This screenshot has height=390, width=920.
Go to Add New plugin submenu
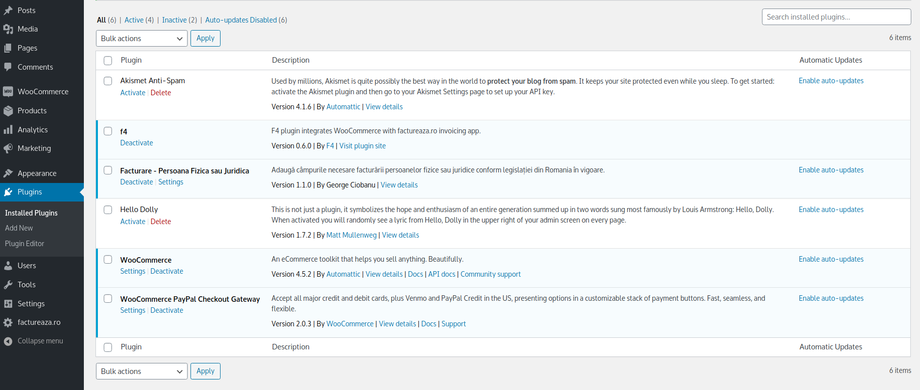19,228
